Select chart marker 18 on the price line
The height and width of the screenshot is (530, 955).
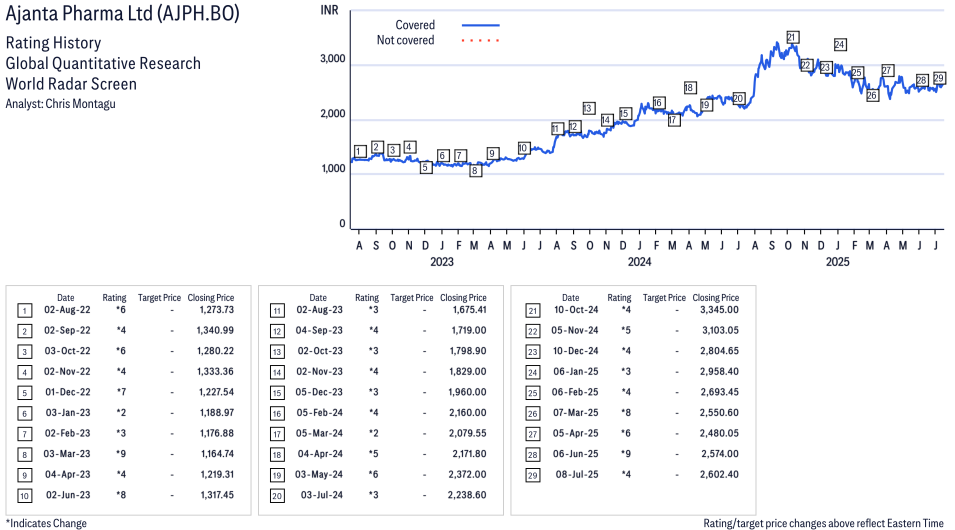tap(689, 88)
